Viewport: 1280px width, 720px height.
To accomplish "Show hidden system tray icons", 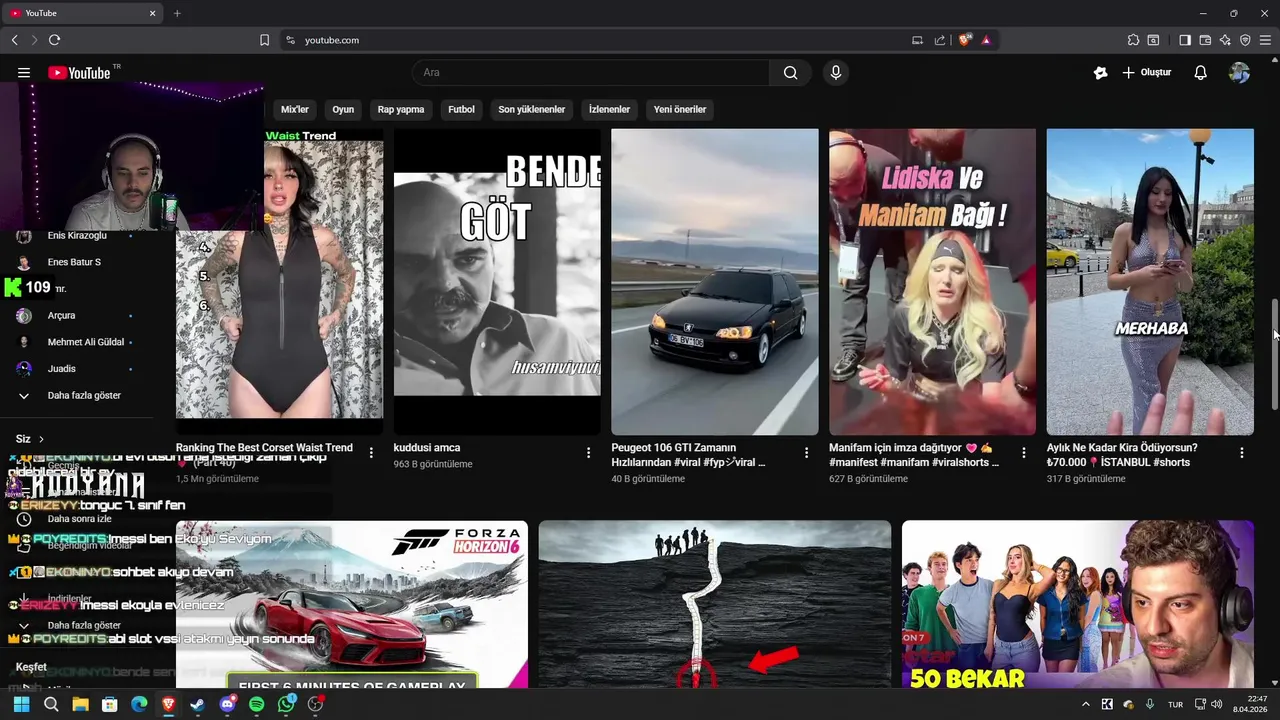I will 1086,704.
